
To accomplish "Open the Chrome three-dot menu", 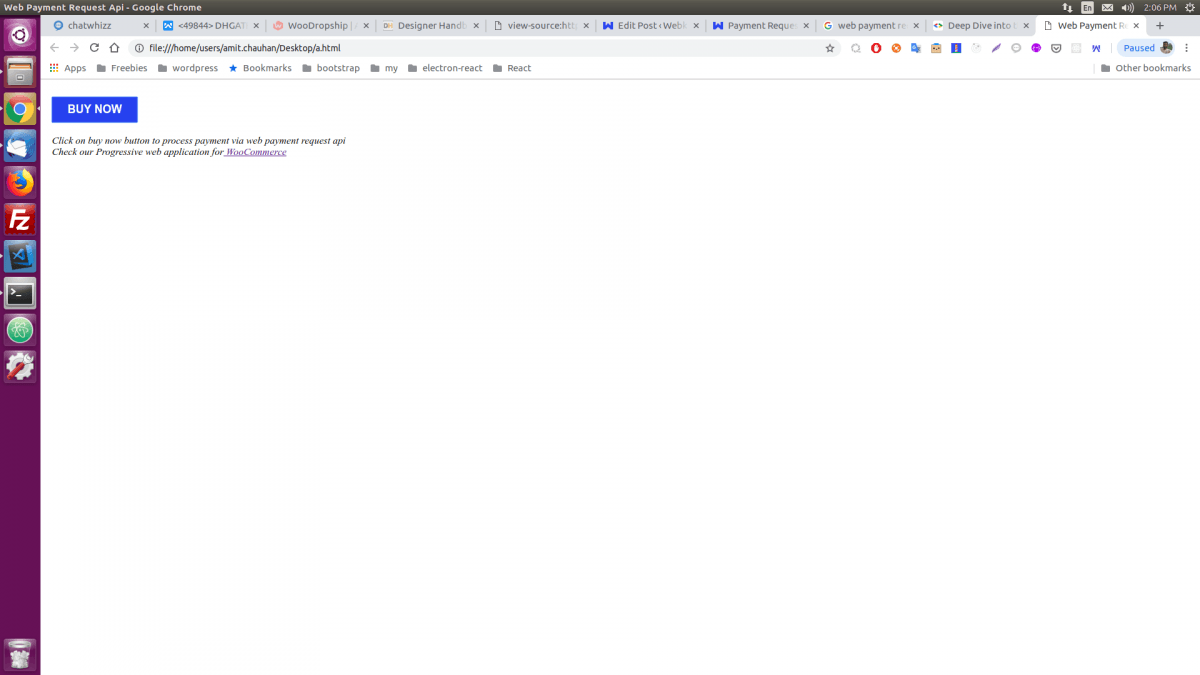I will tap(1187, 47).
